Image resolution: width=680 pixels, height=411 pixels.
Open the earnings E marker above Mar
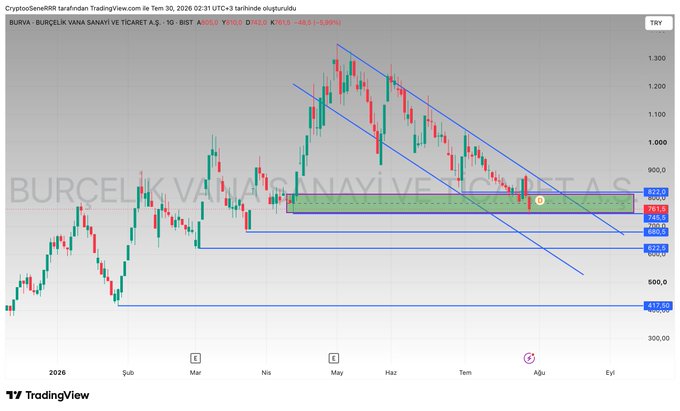pyautogui.click(x=195, y=358)
